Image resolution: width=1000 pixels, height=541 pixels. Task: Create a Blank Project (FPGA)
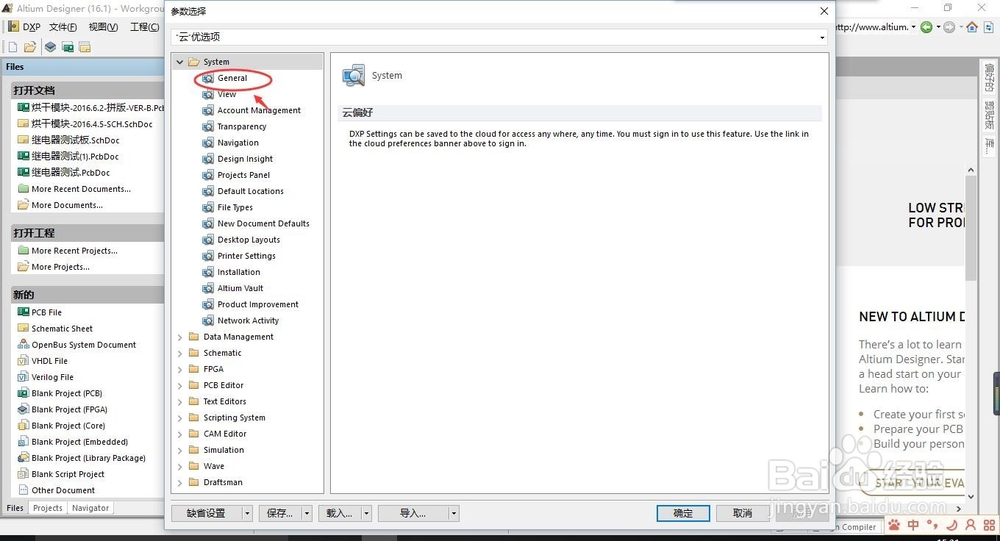pyautogui.click(x=69, y=410)
